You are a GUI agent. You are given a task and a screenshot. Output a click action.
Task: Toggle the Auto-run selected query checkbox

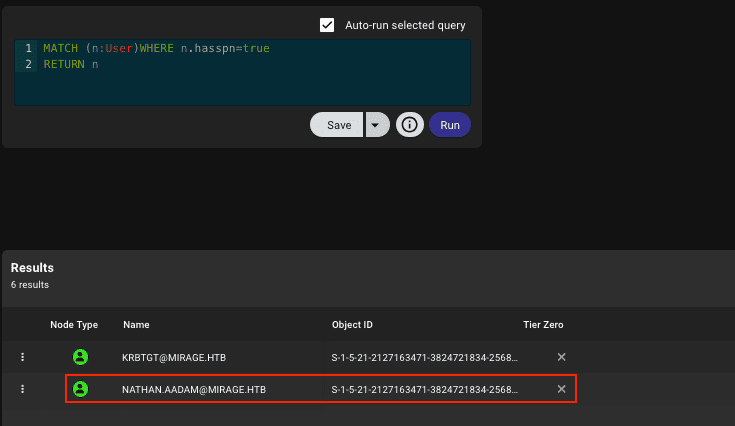pyautogui.click(x=327, y=25)
